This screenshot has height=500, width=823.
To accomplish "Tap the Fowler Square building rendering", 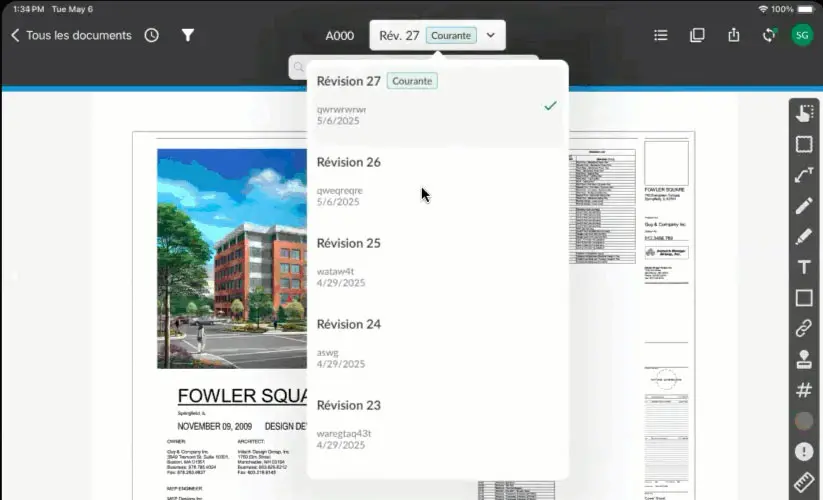I will pyautogui.click(x=232, y=259).
